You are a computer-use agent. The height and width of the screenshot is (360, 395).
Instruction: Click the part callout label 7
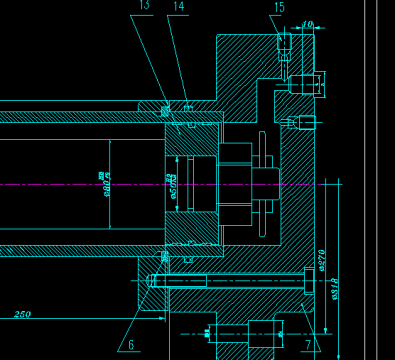pyautogui.click(x=308, y=345)
